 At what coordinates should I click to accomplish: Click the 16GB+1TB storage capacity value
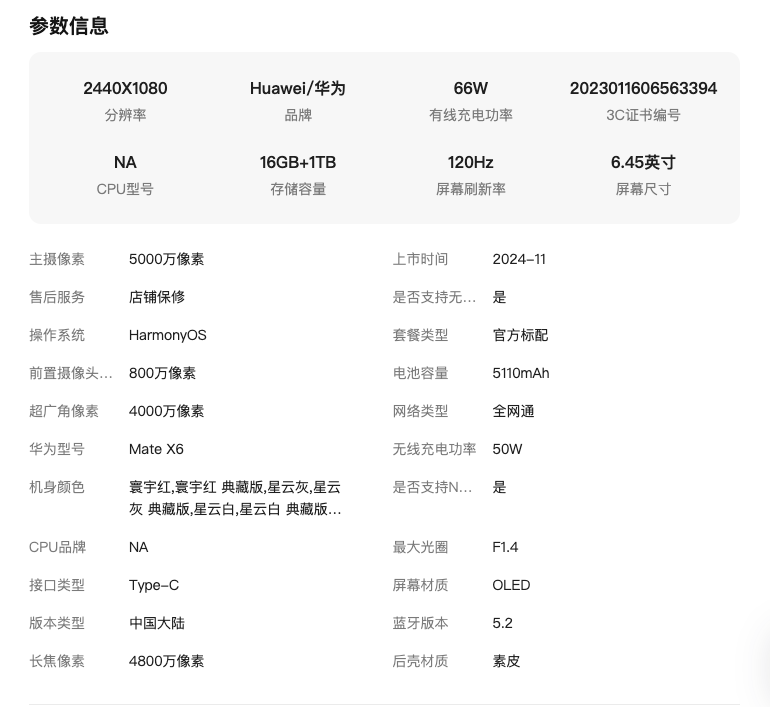pyautogui.click(x=297, y=162)
